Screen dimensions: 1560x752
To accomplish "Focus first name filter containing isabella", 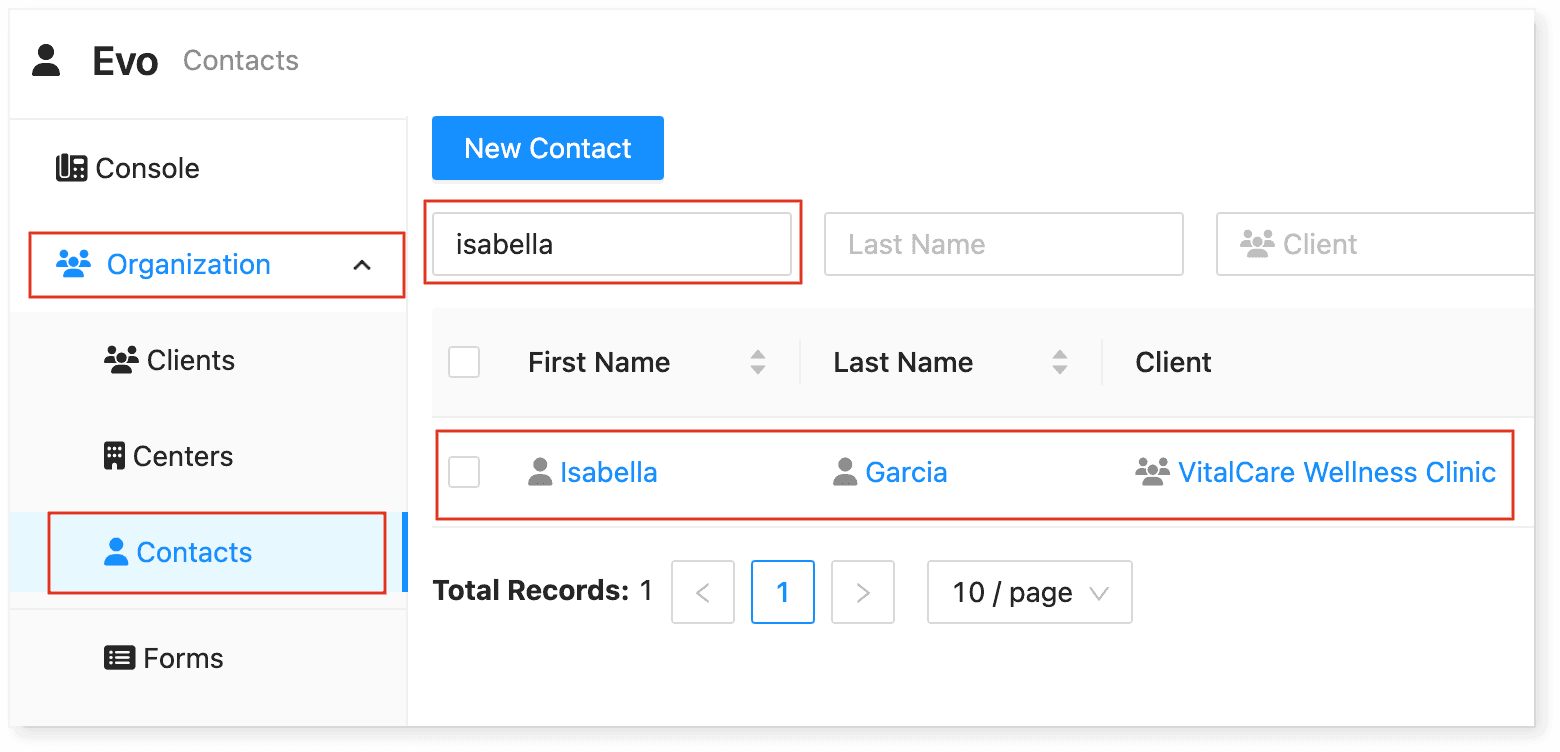I will [612, 244].
